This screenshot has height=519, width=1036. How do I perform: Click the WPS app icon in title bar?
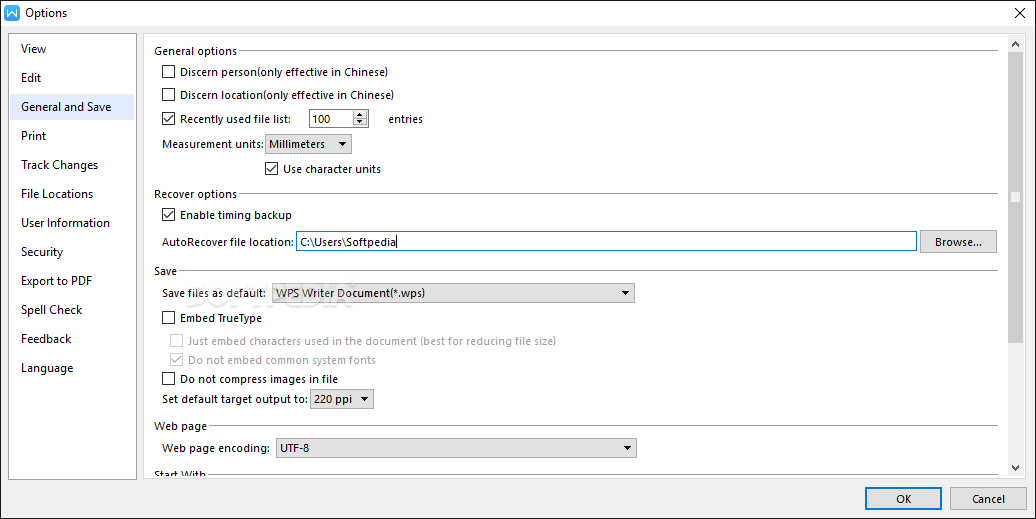coord(13,13)
